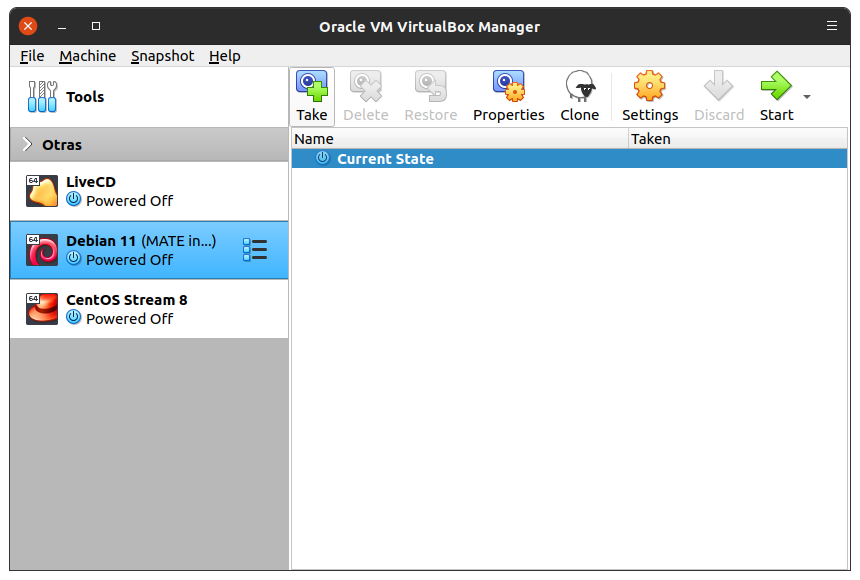Sort by the Name column header

click(x=458, y=139)
